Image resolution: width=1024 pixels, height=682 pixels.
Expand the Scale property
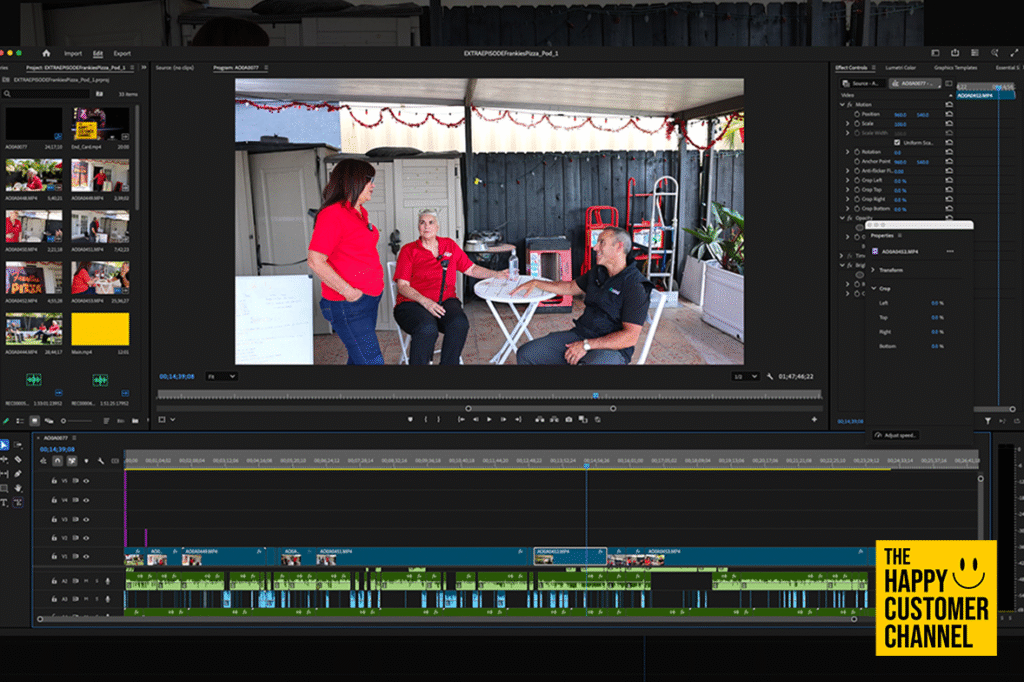point(848,123)
